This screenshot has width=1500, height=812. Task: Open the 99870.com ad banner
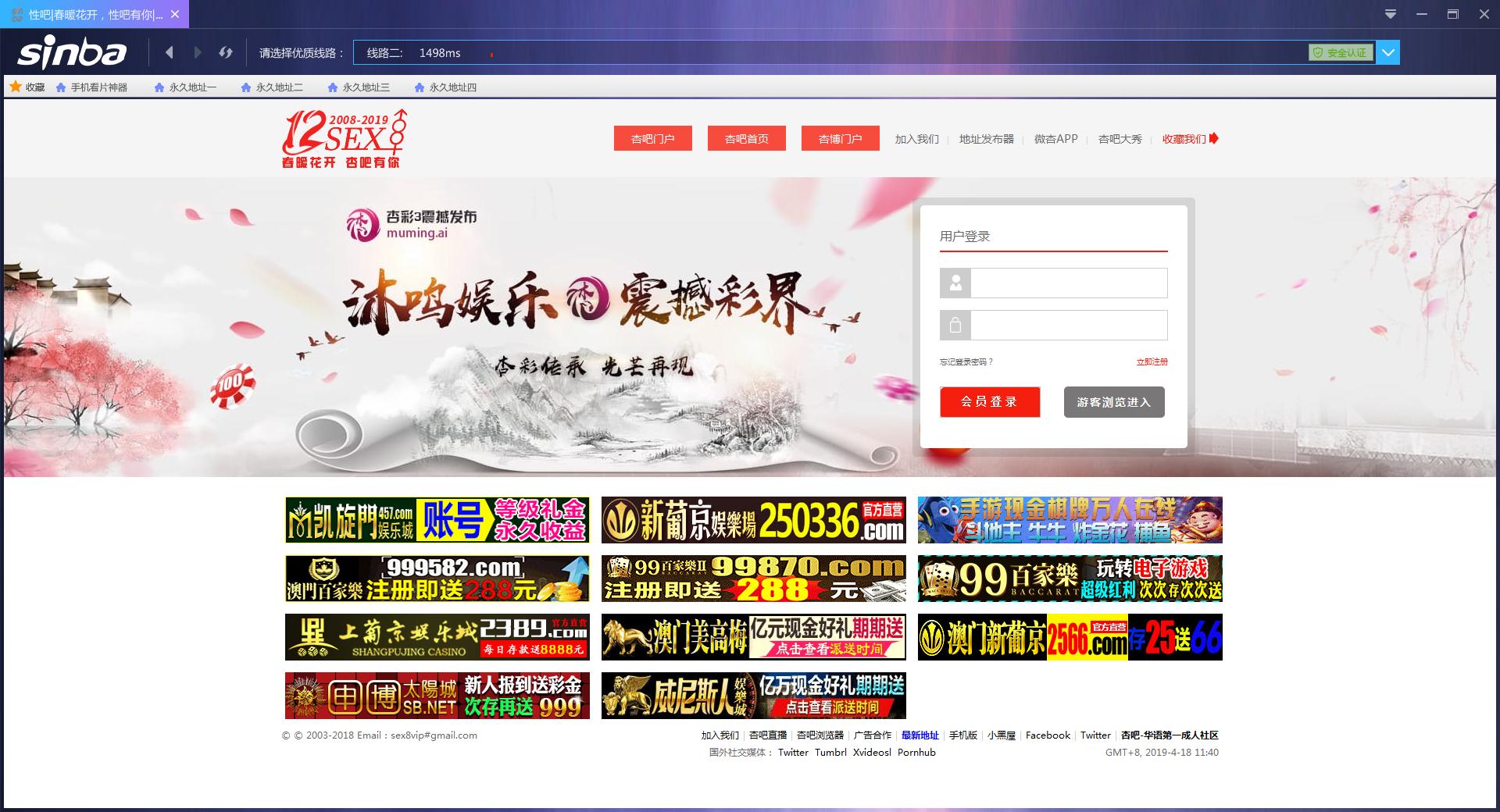[754, 579]
